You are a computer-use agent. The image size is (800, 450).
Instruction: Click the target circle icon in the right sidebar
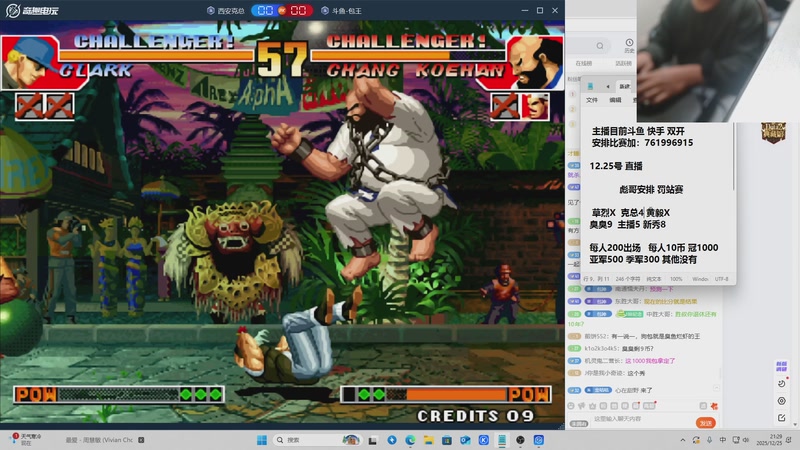point(781,401)
